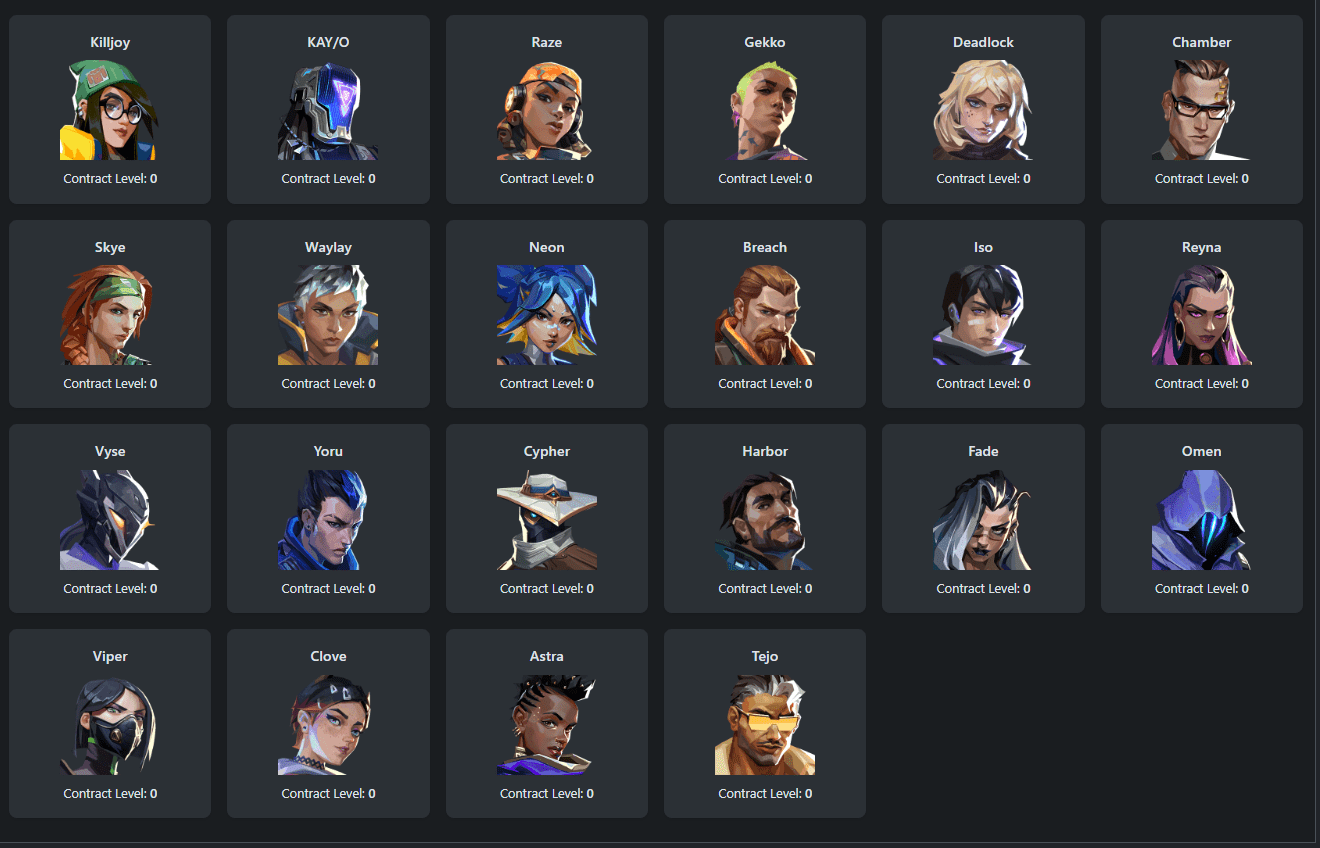Select Astra's agent portrait

547,725
